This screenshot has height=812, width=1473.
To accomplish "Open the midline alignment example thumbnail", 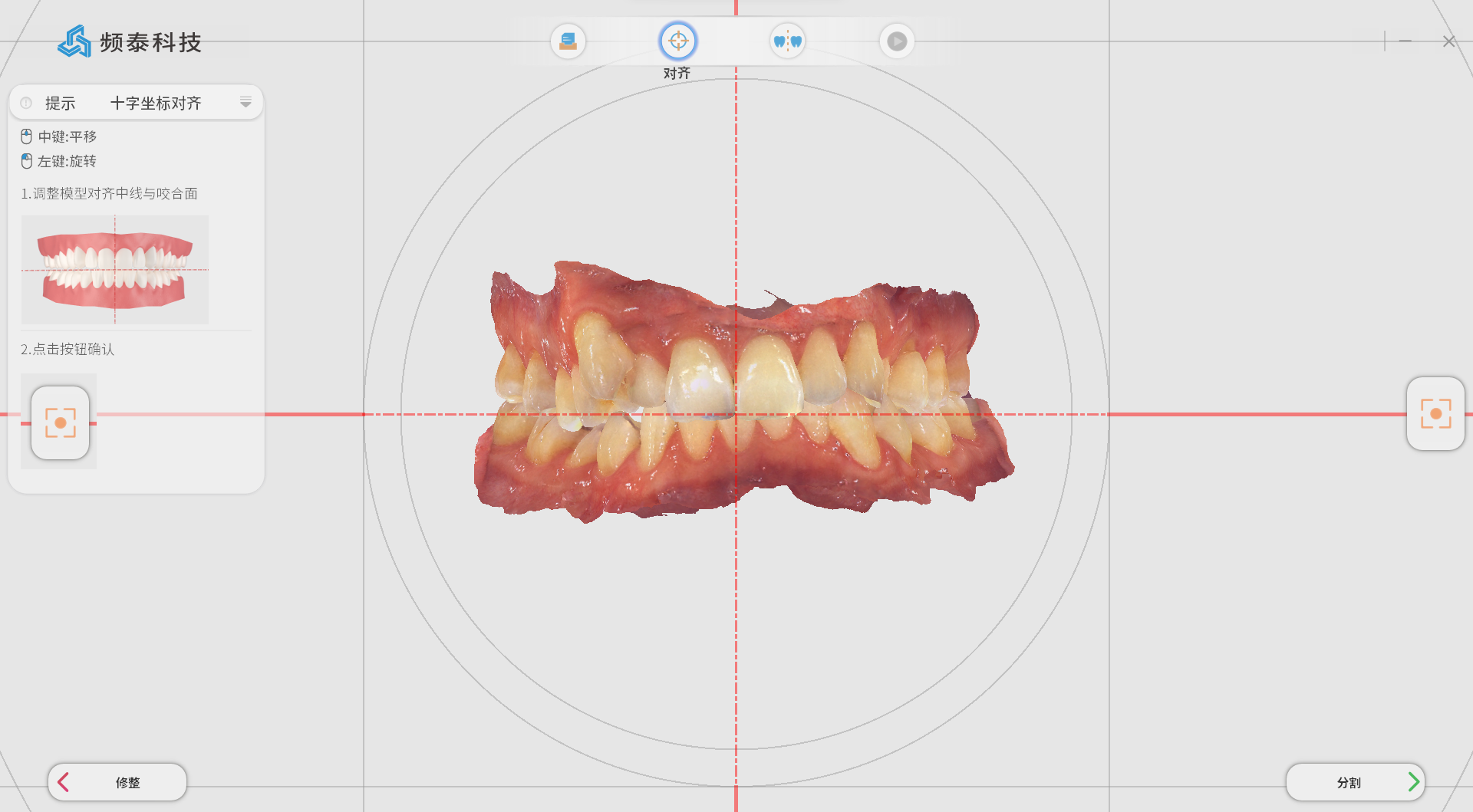I will (x=115, y=269).
